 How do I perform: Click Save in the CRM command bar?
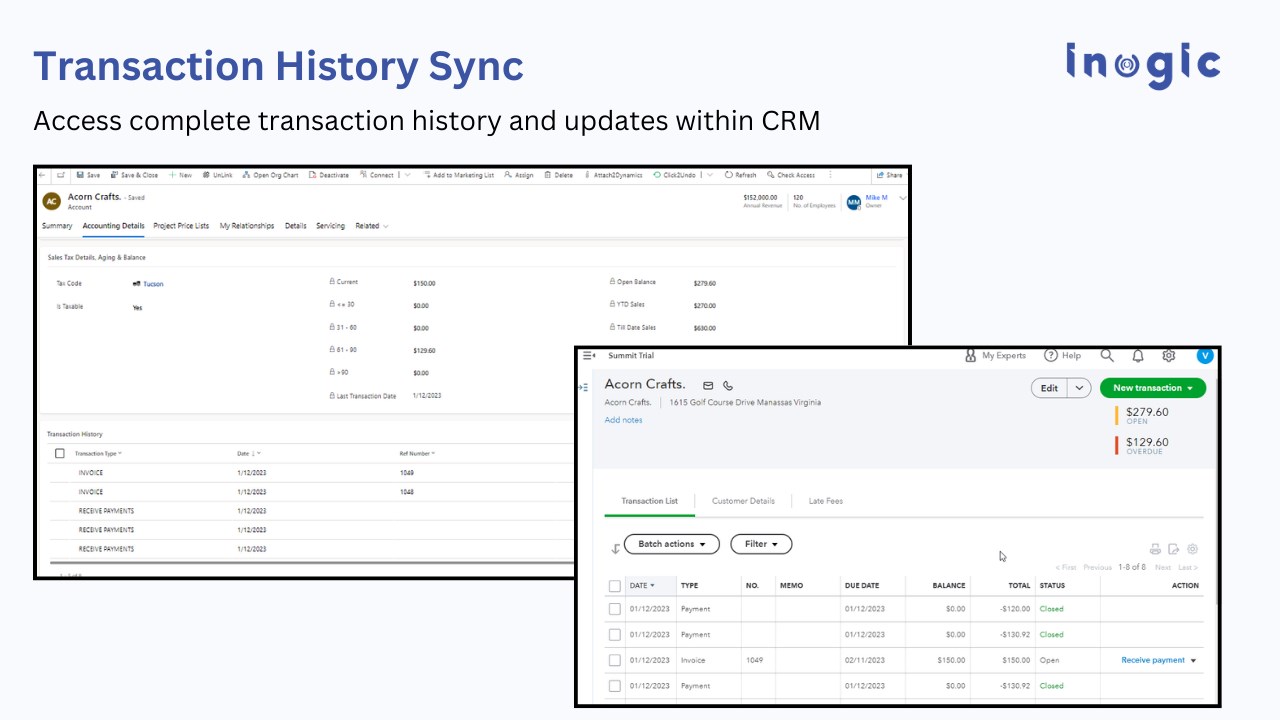pos(88,175)
